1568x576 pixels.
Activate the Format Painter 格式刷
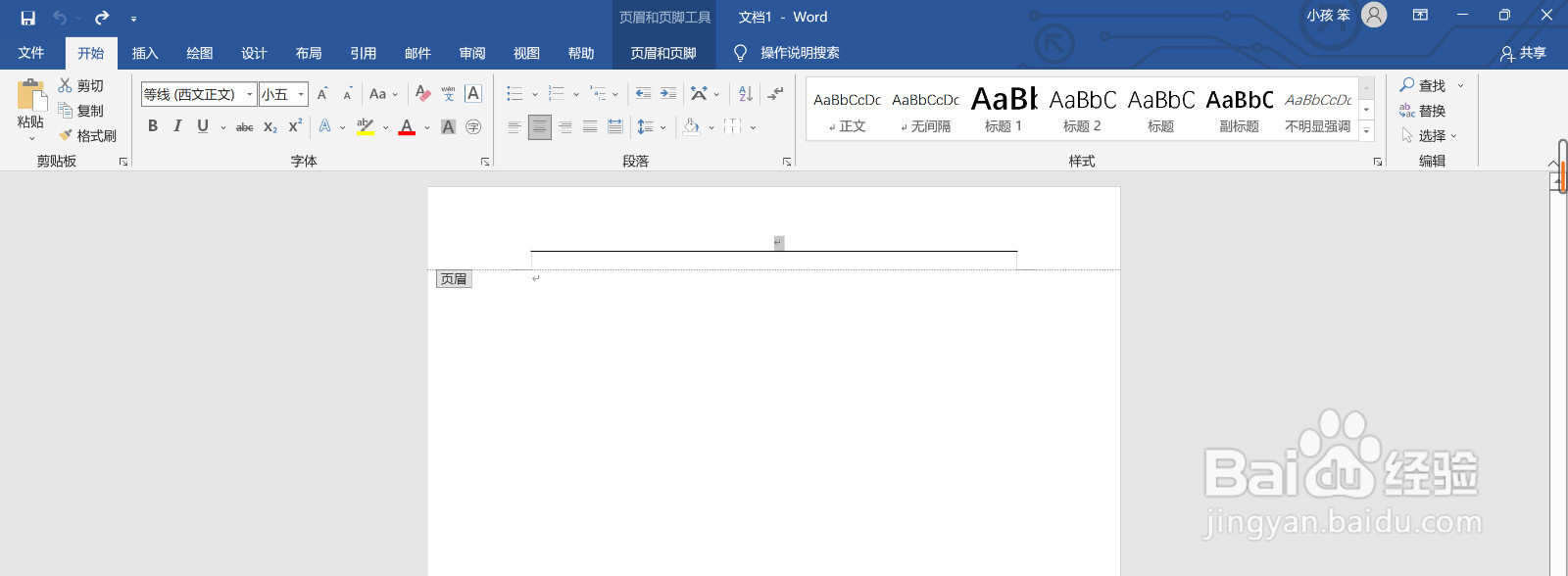87,136
